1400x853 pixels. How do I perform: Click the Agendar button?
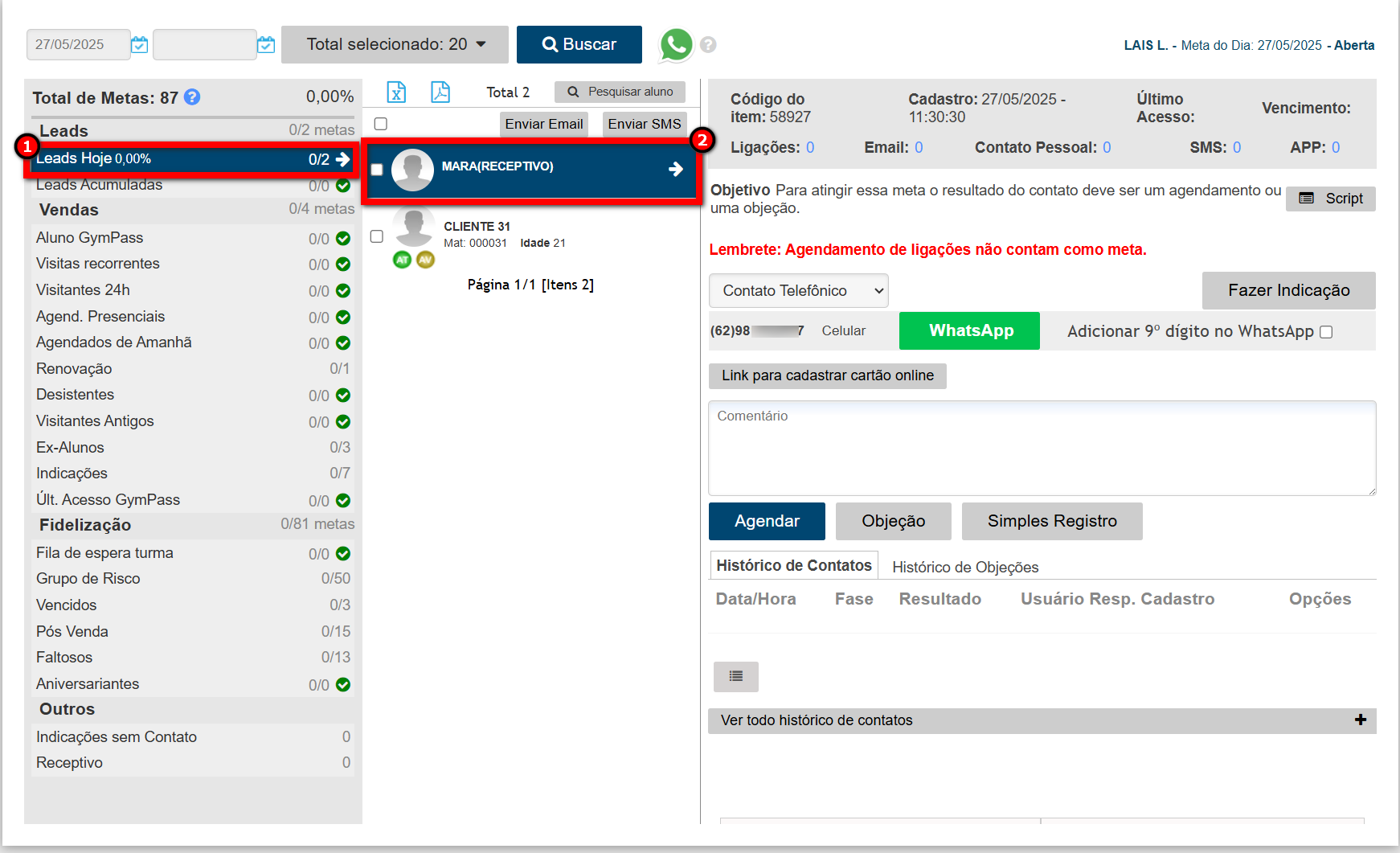point(766,522)
